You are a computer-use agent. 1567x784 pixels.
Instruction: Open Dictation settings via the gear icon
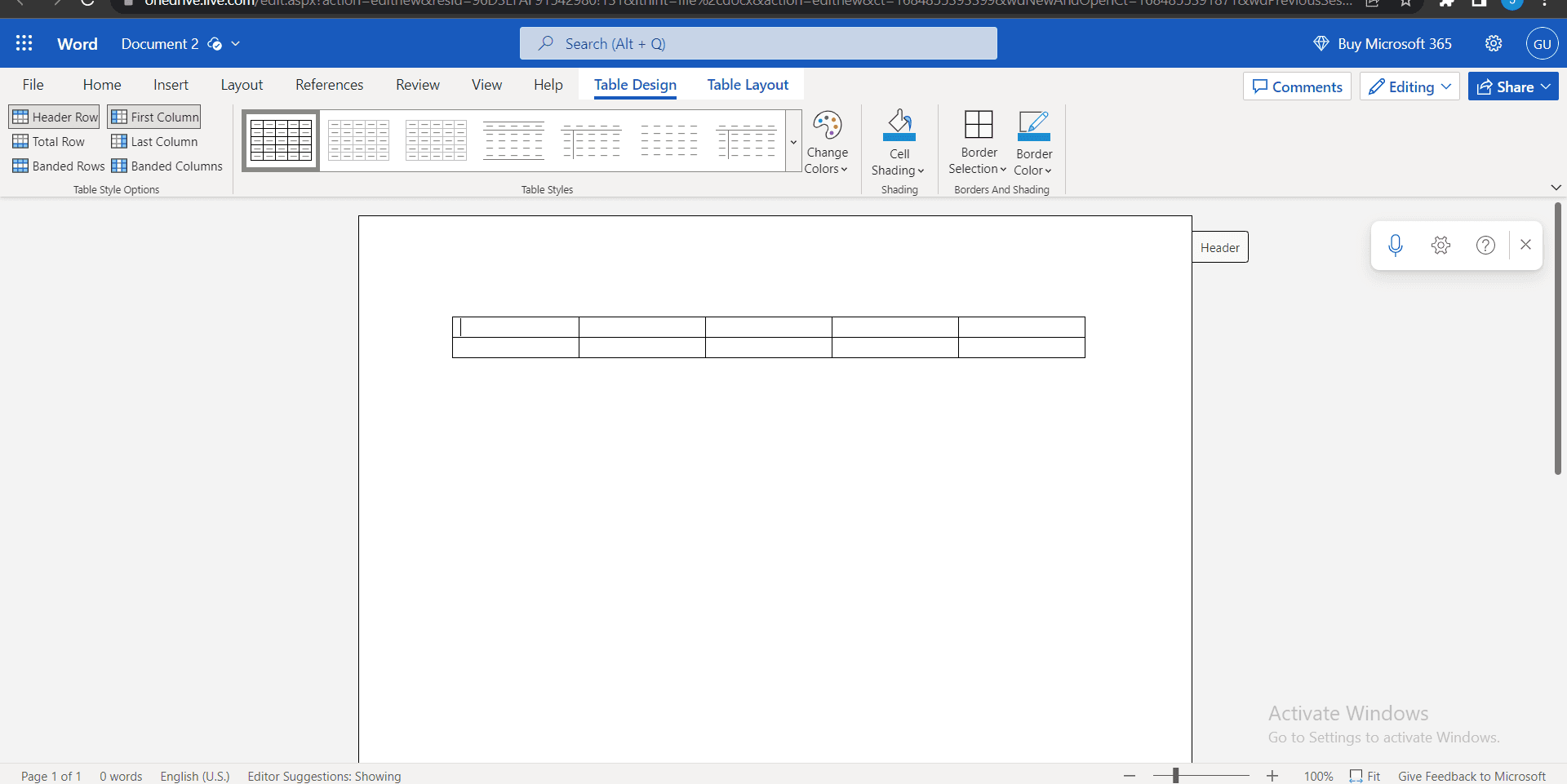point(1440,245)
